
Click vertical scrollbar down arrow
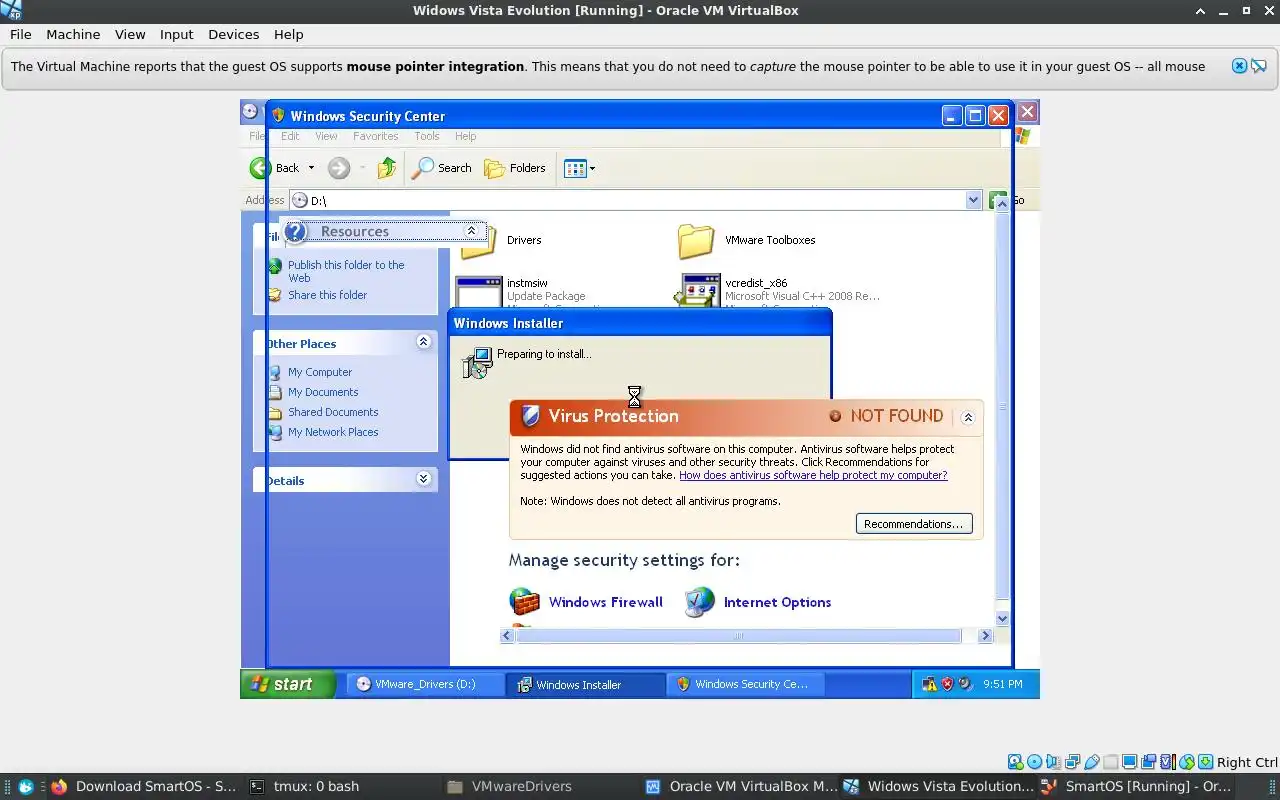pos(1003,619)
